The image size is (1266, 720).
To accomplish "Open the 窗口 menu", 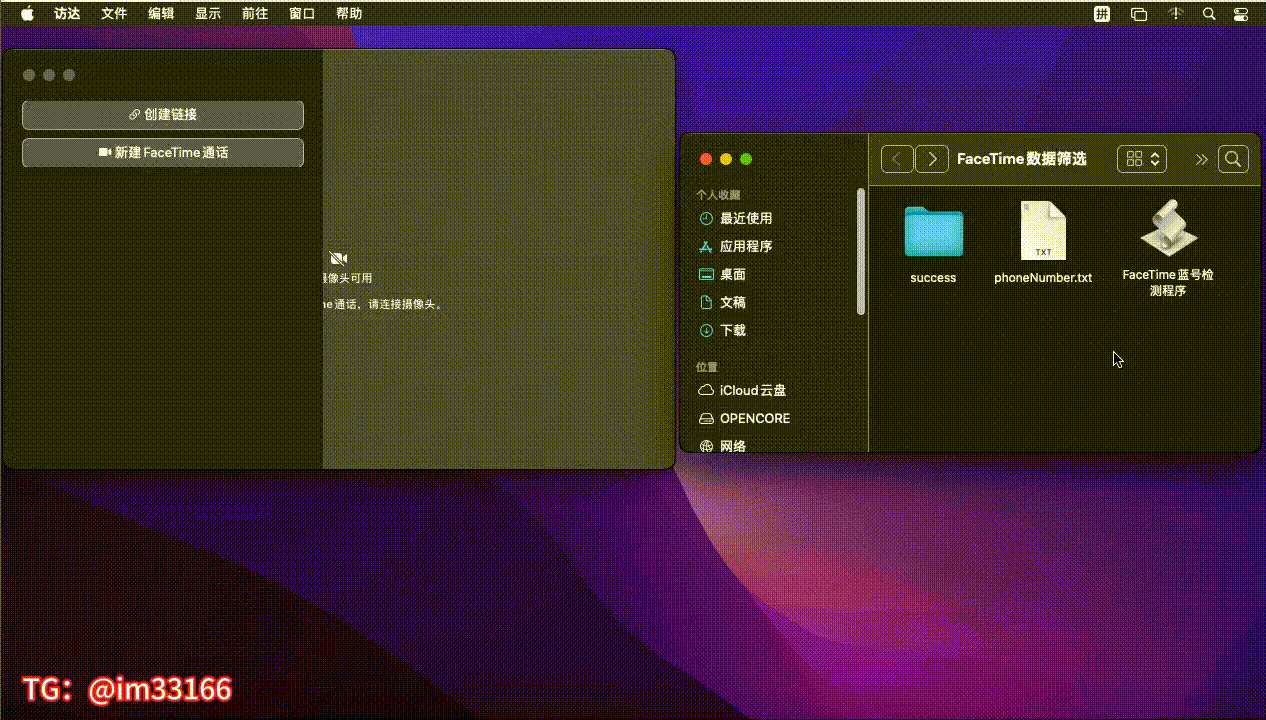I will [302, 13].
